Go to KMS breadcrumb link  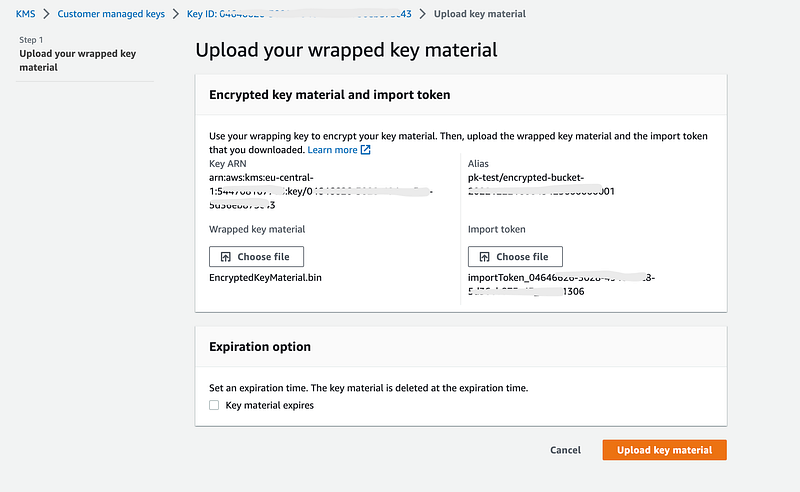tap(26, 14)
